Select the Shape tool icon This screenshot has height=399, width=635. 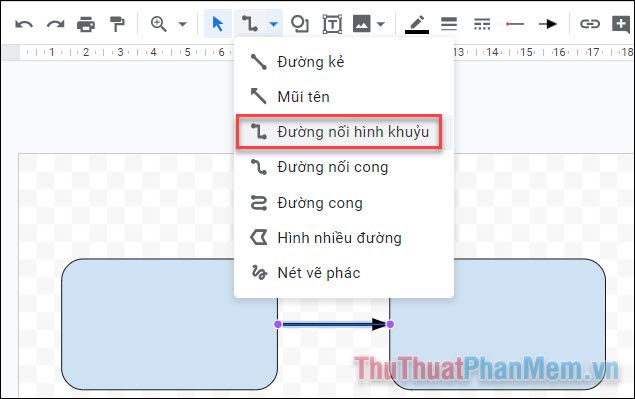pyautogui.click(x=300, y=24)
